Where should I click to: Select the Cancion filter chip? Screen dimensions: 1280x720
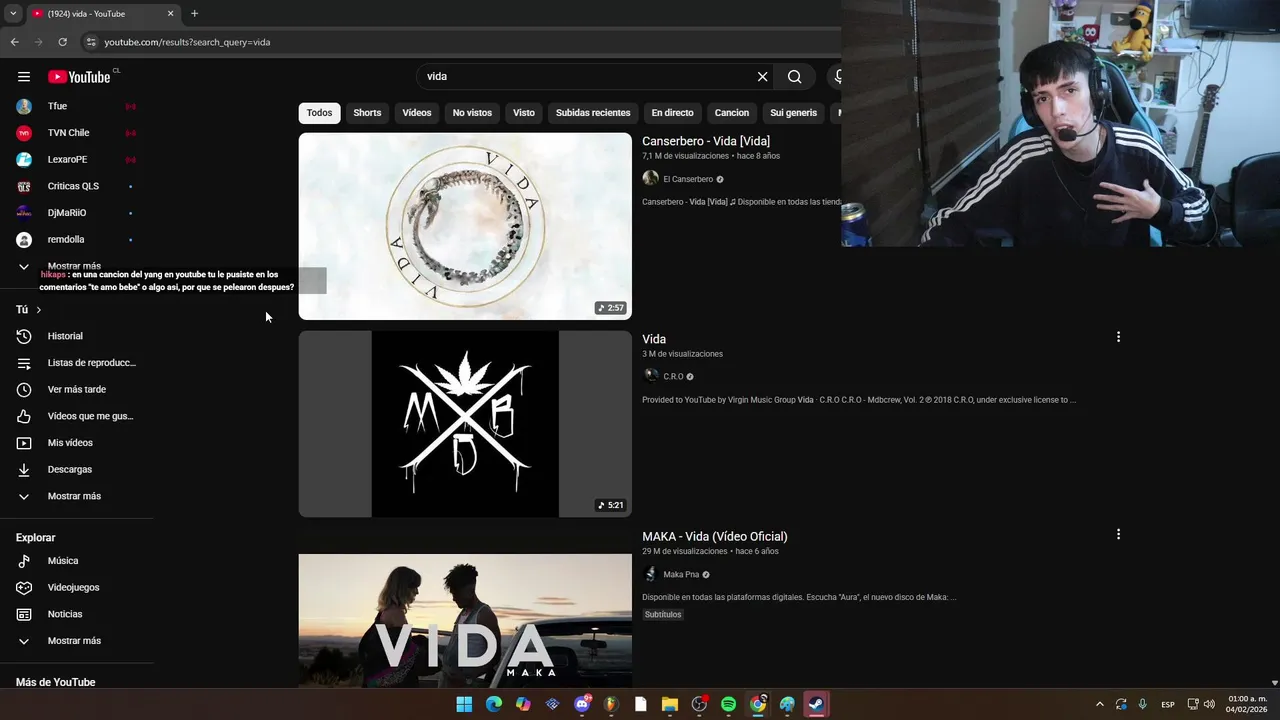pyautogui.click(x=732, y=113)
